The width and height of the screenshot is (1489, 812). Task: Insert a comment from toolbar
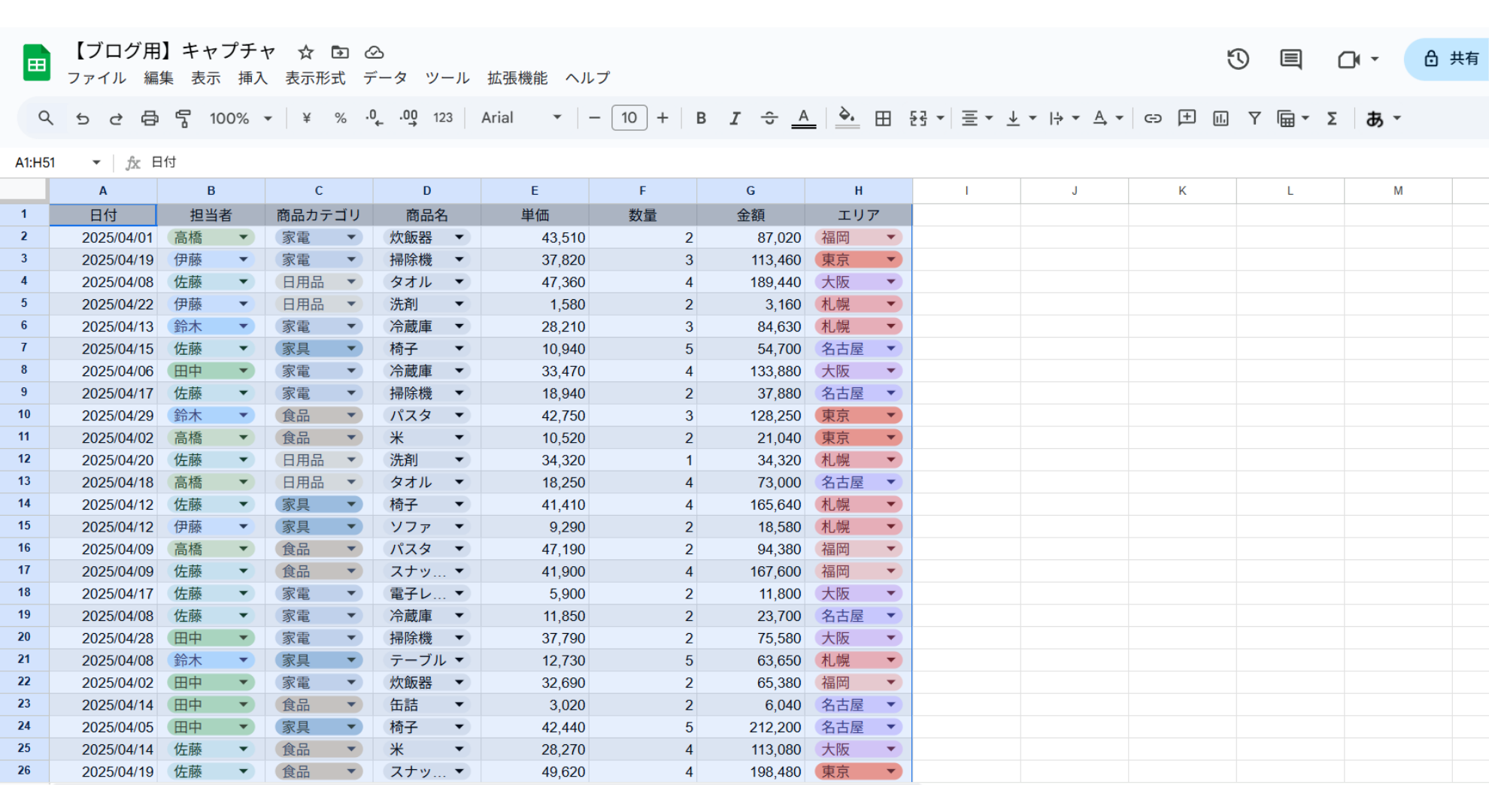[x=1187, y=118]
